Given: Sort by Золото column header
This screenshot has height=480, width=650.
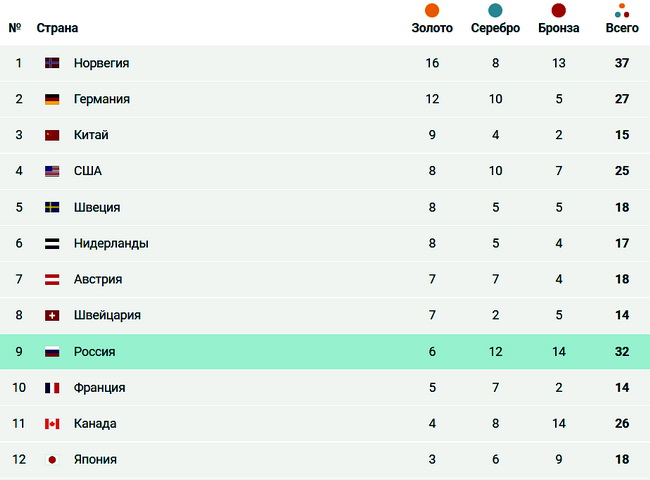Looking at the screenshot, I should (x=432, y=28).
